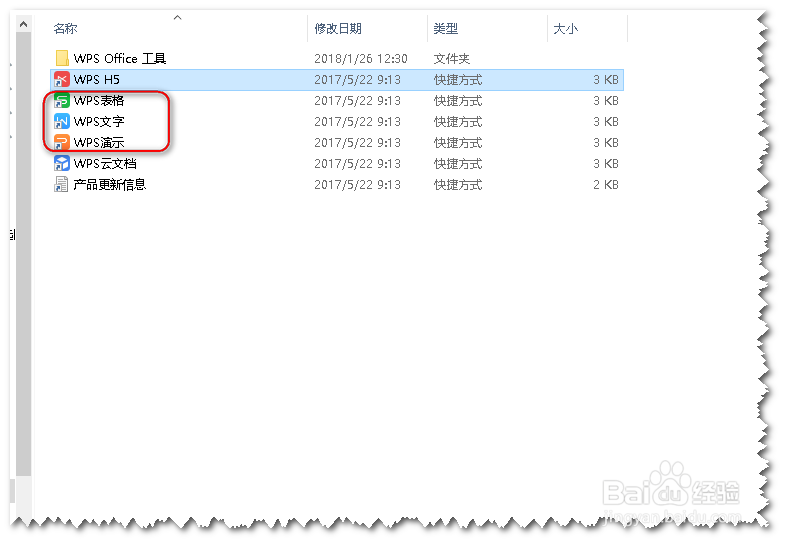
Task: Click the orange WPS演示 icon
Action: [62, 142]
